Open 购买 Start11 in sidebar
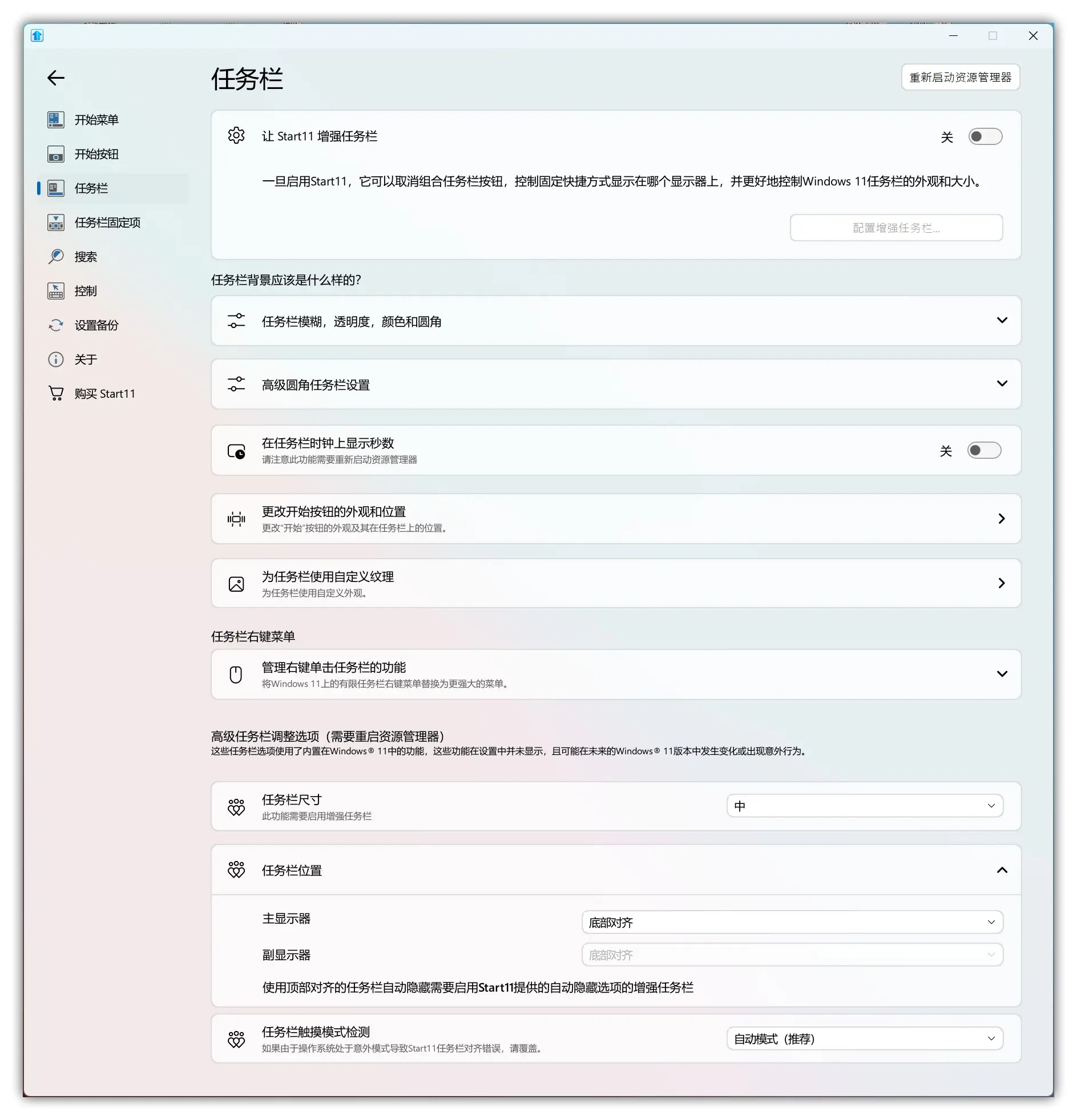 click(112, 394)
